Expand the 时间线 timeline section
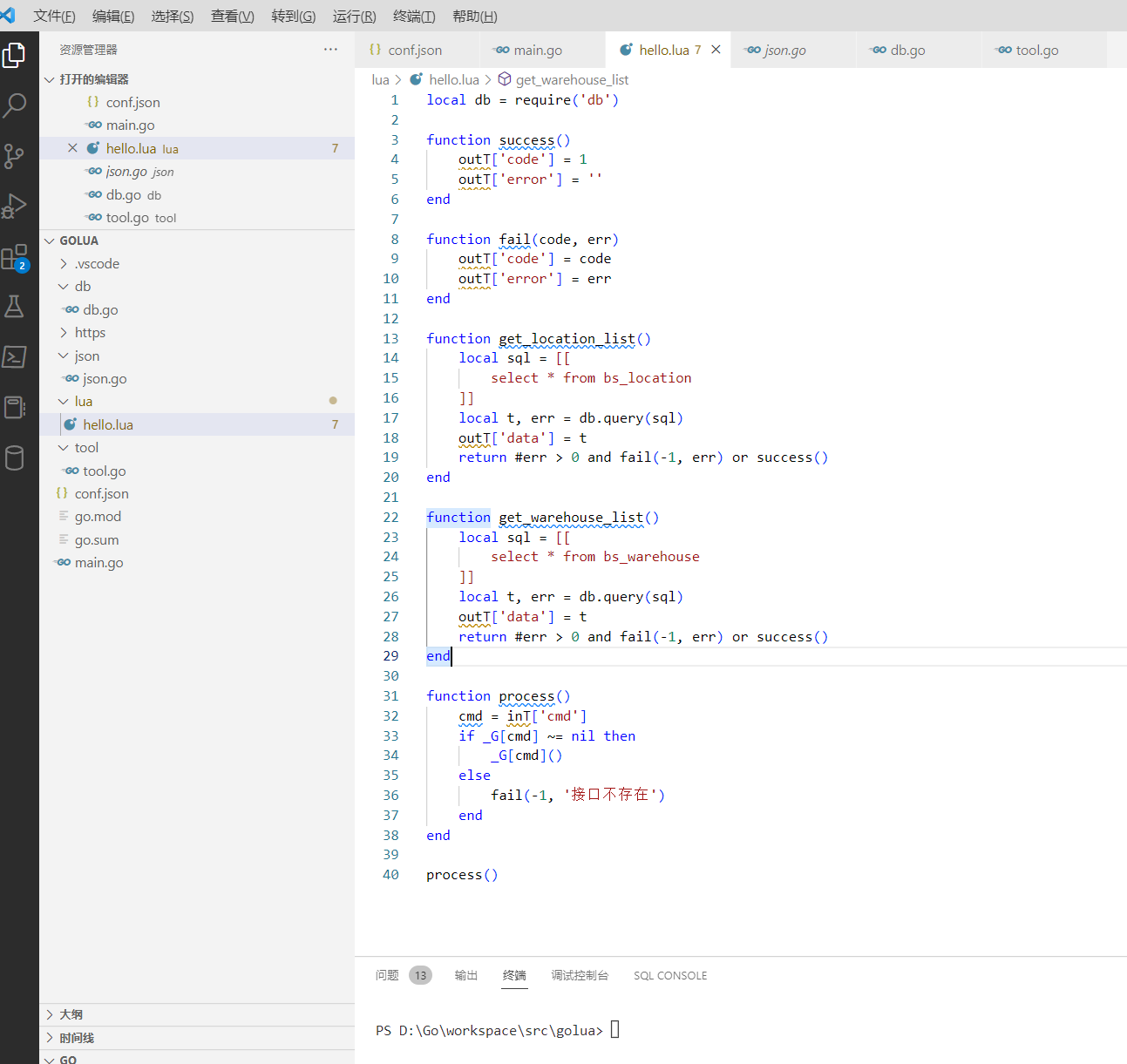This screenshot has width=1127, height=1064. [50, 1038]
